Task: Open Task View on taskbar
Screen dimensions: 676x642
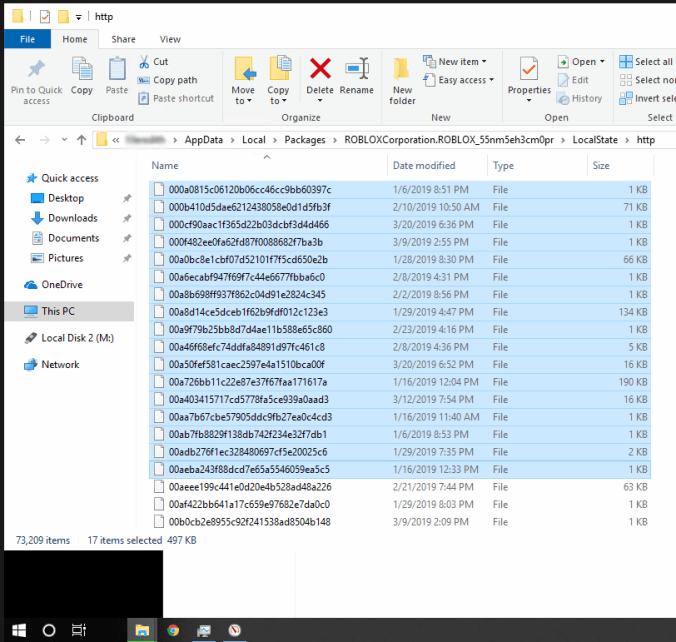Action: pyautogui.click(x=78, y=630)
